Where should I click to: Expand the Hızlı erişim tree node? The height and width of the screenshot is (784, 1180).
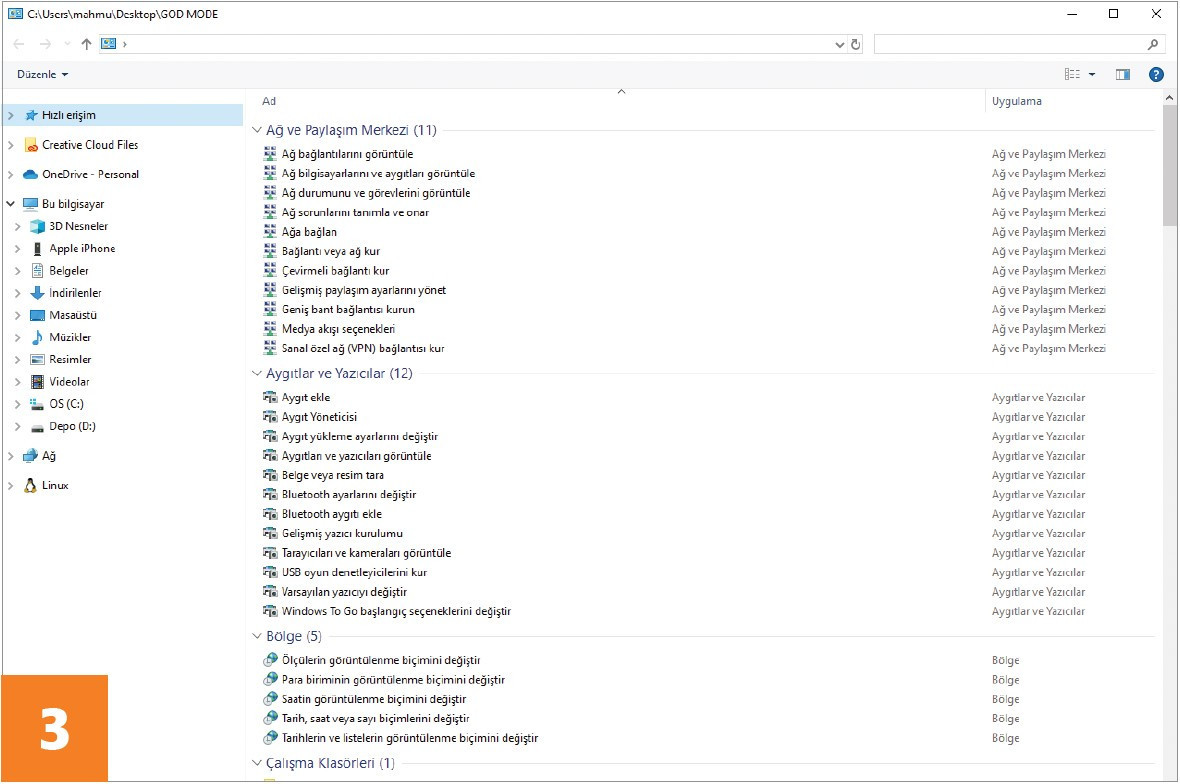(x=11, y=115)
